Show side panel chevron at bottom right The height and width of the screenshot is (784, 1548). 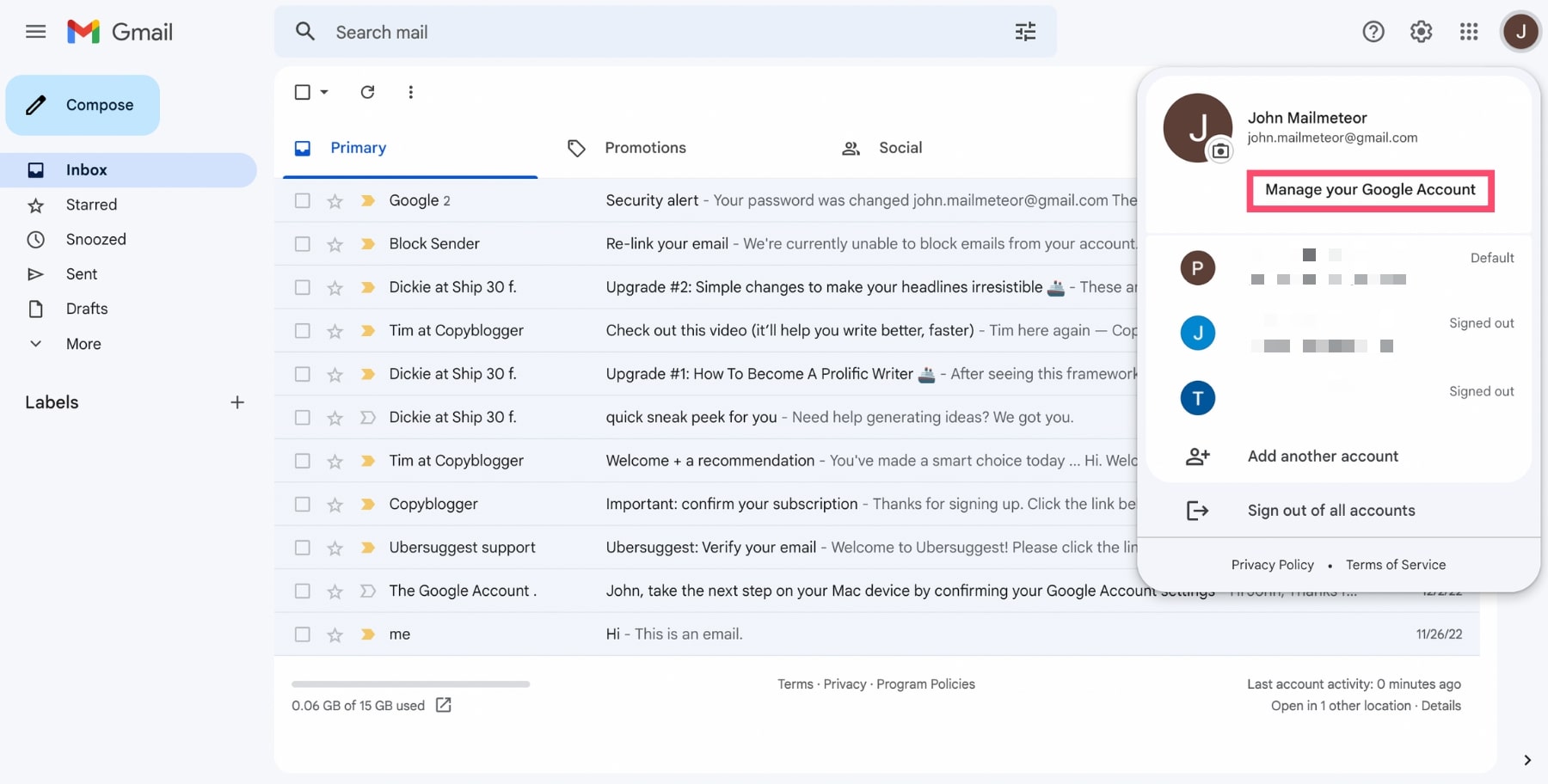click(x=1527, y=760)
